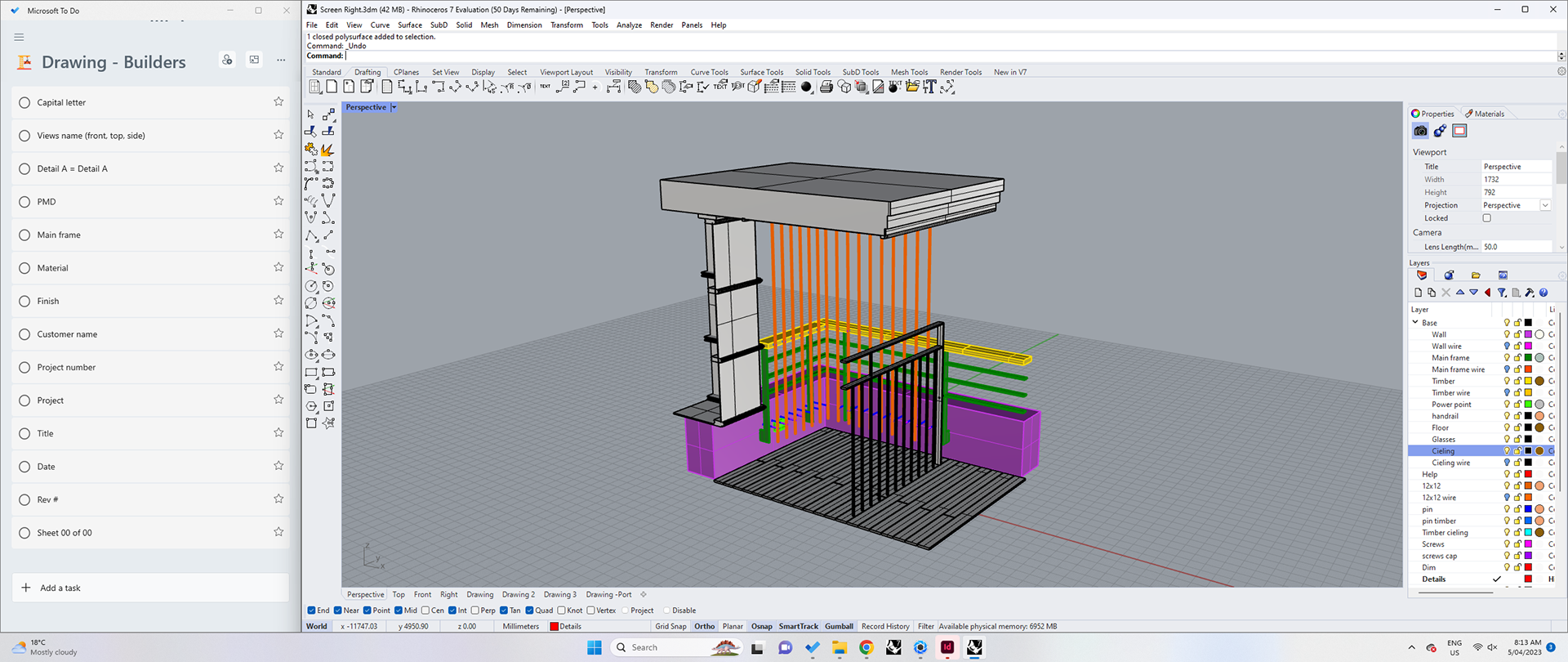Show hidden icons in the system tray
The height and width of the screenshot is (662, 1568).
click(x=1411, y=647)
